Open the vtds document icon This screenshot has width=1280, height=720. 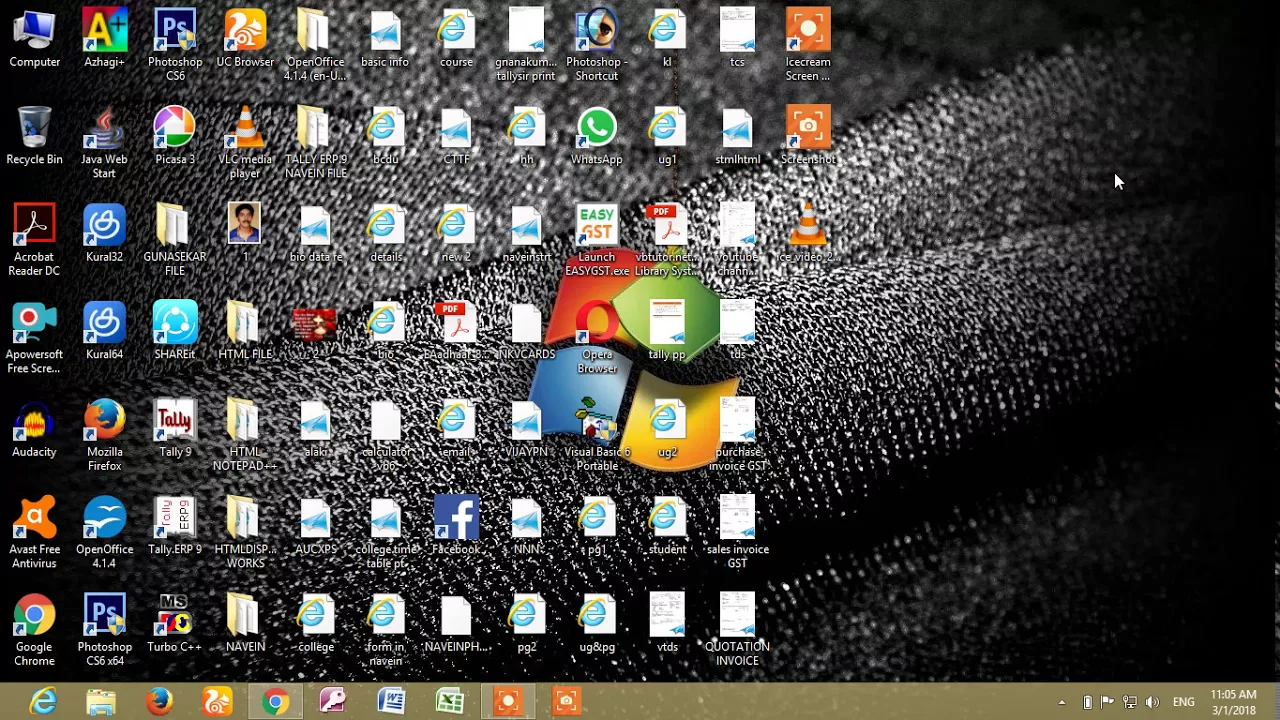pos(667,624)
